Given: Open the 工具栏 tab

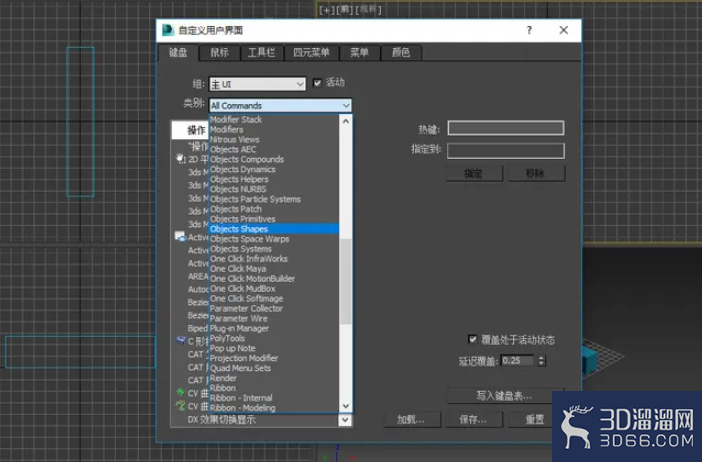Looking at the screenshot, I should click(x=261, y=52).
